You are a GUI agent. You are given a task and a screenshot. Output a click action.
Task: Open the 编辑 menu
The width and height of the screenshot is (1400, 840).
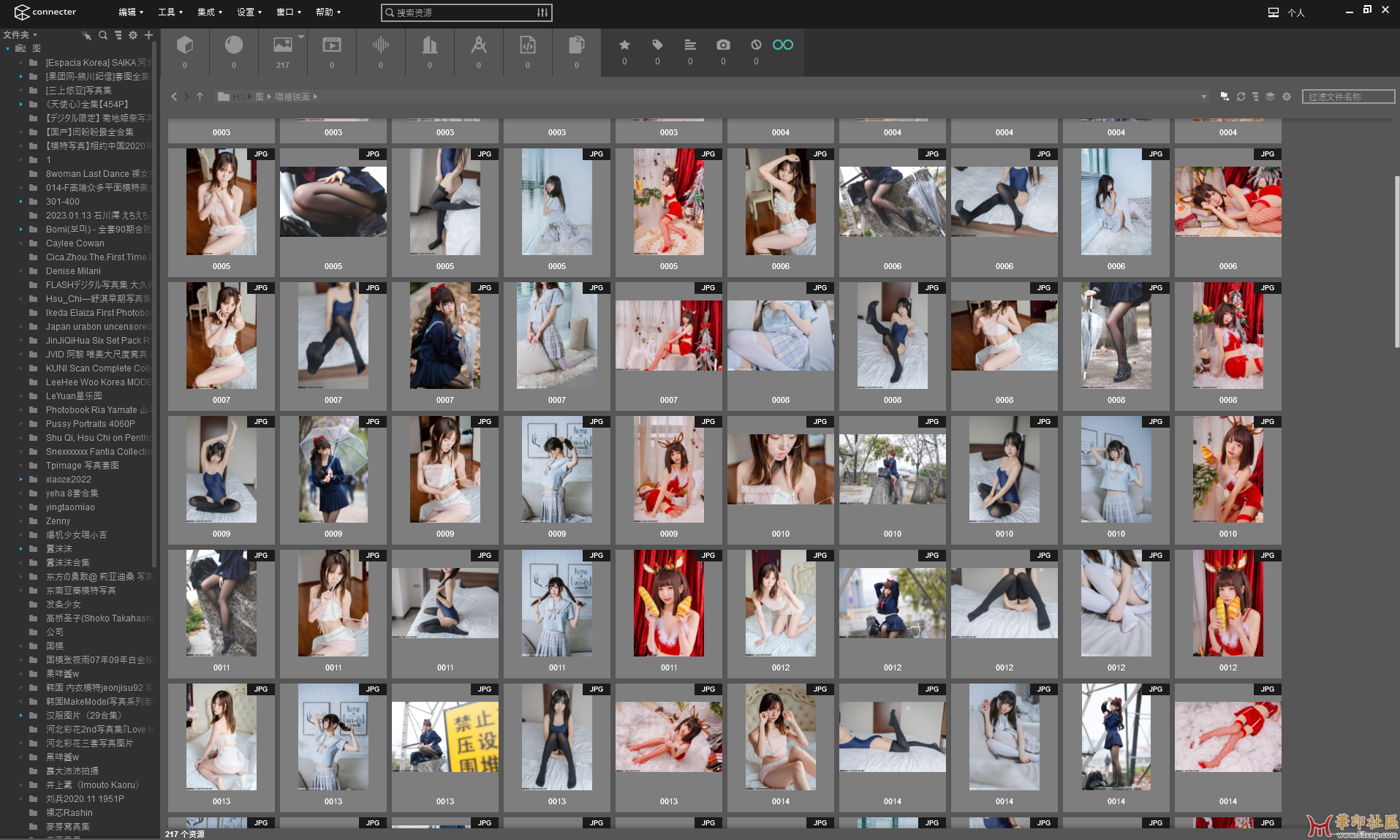[131, 12]
